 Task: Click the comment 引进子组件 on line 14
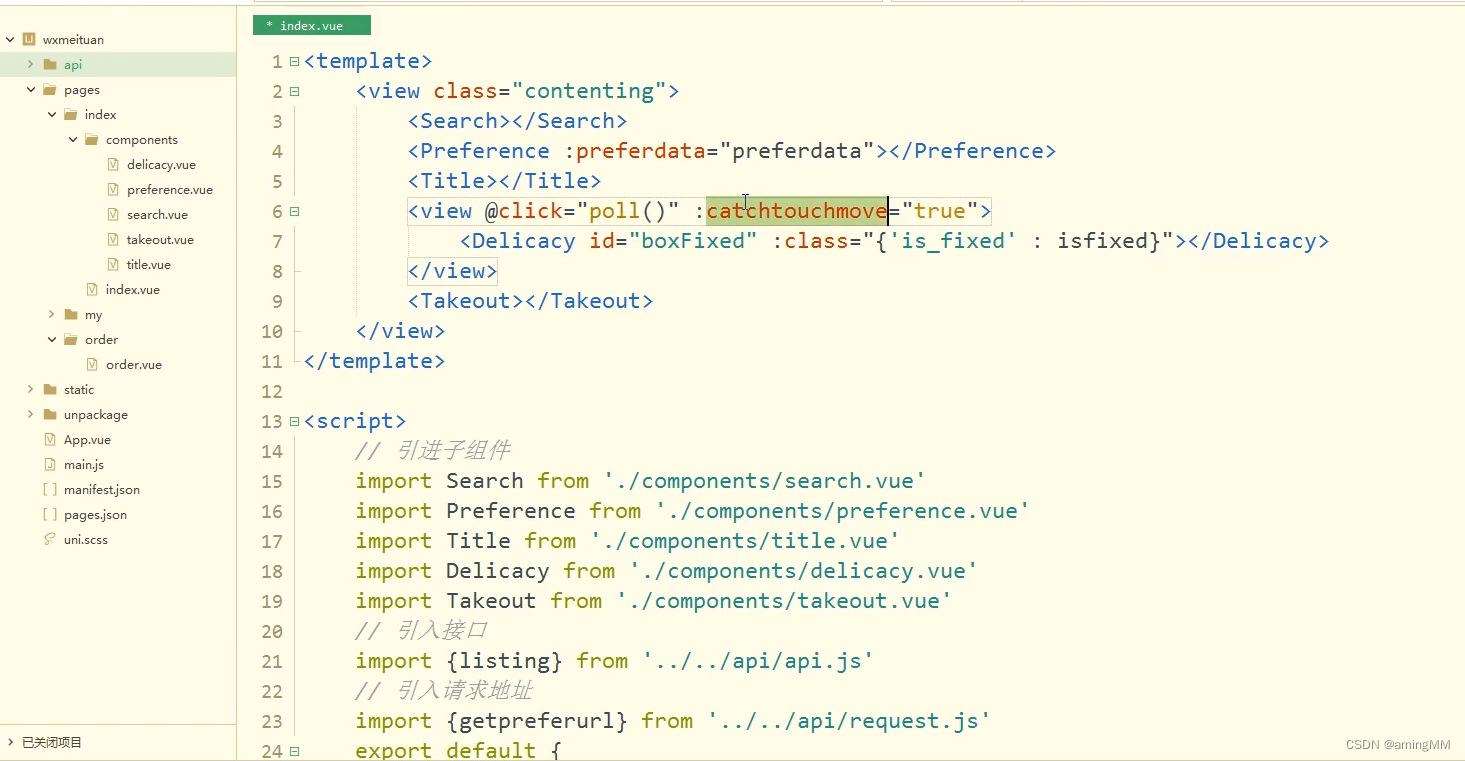point(453,451)
